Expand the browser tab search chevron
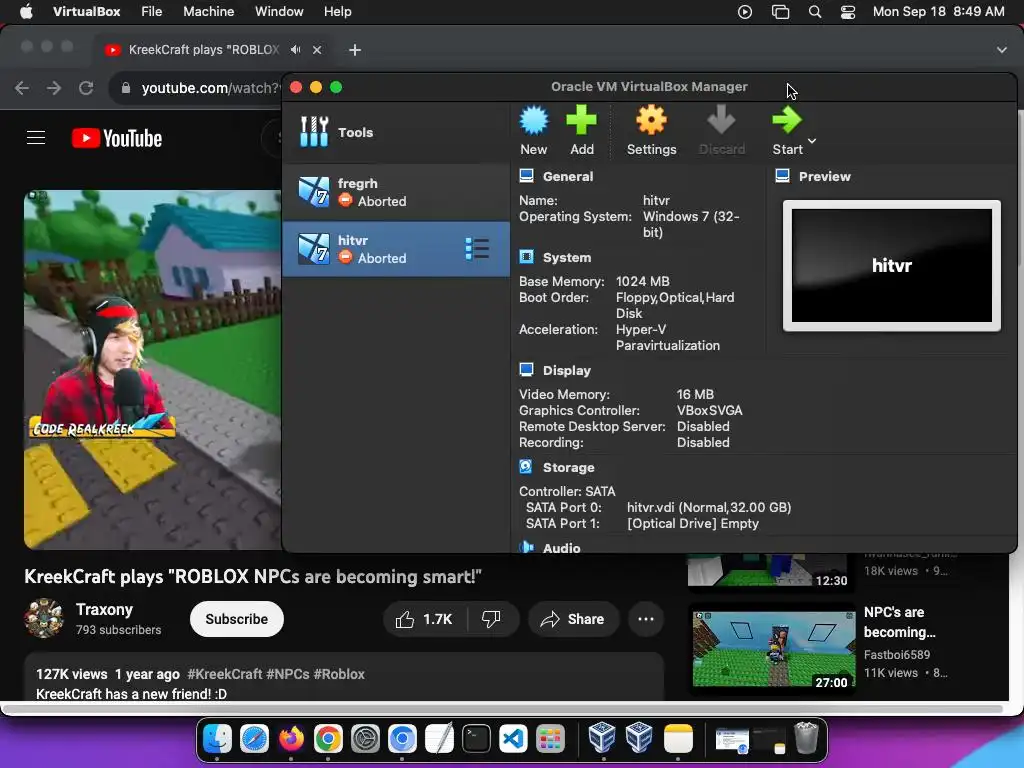Viewport: 1024px width, 768px height. [x=1001, y=50]
